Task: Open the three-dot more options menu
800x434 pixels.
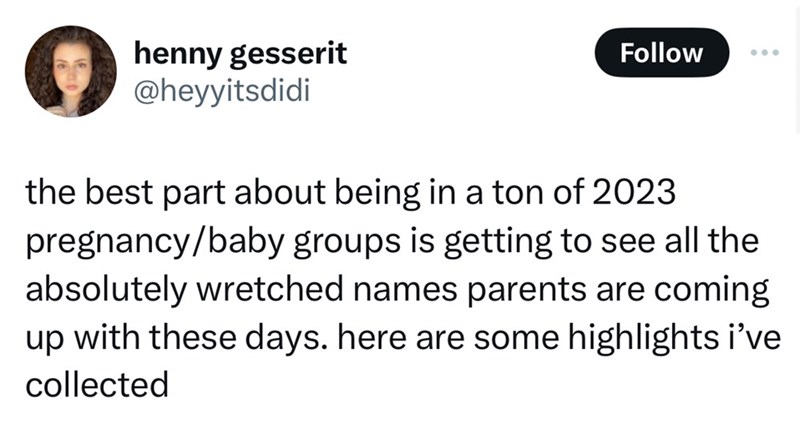Action: (767, 52)
